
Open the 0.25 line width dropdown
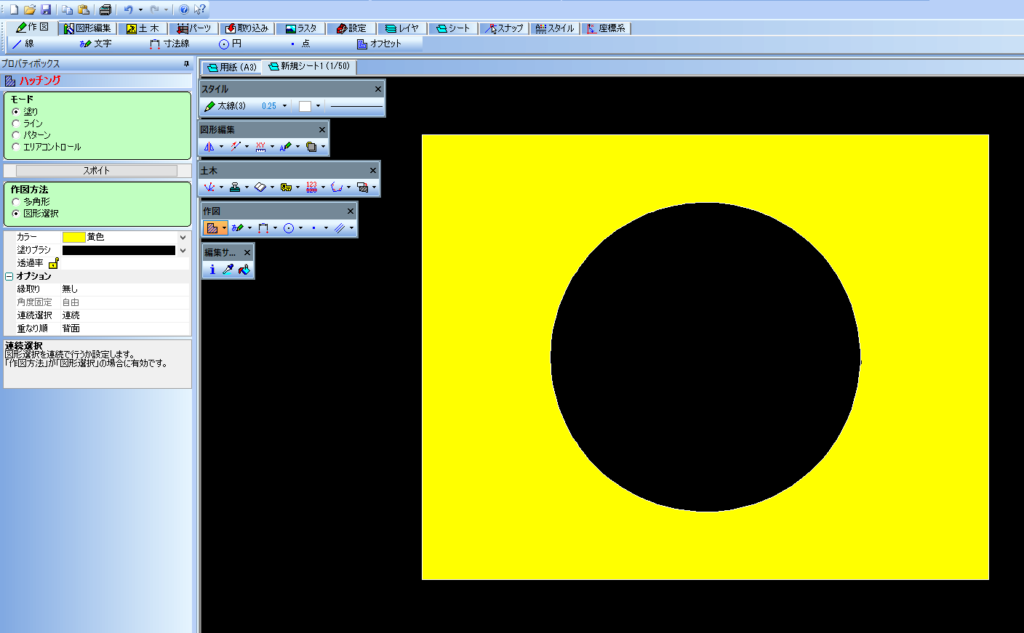pos(285,105)
